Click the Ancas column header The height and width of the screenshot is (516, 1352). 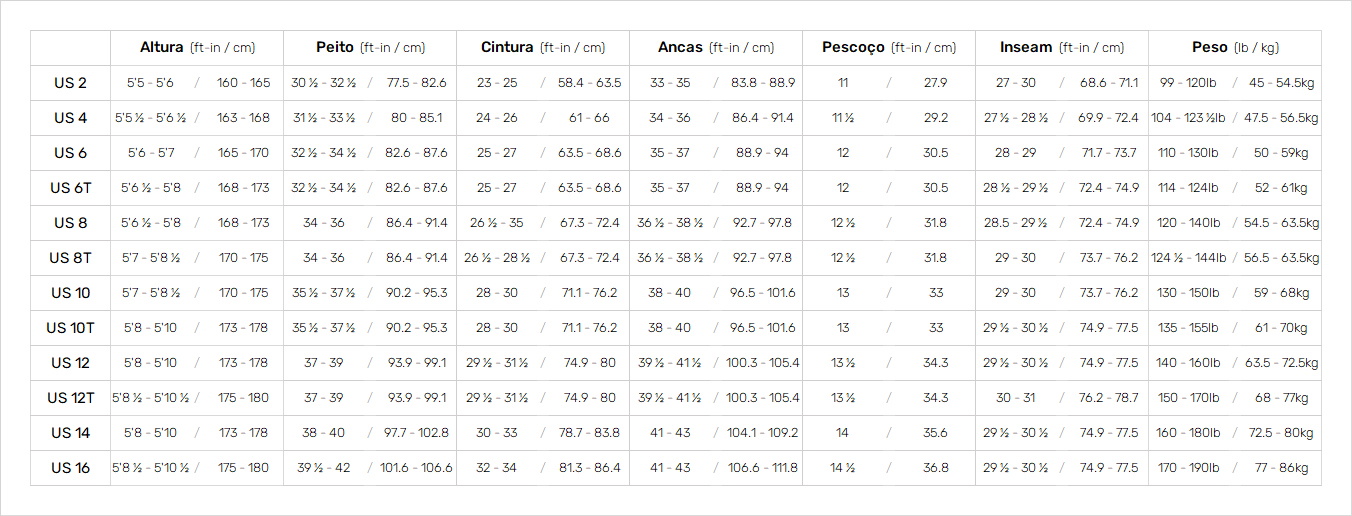tap(716, 48)
